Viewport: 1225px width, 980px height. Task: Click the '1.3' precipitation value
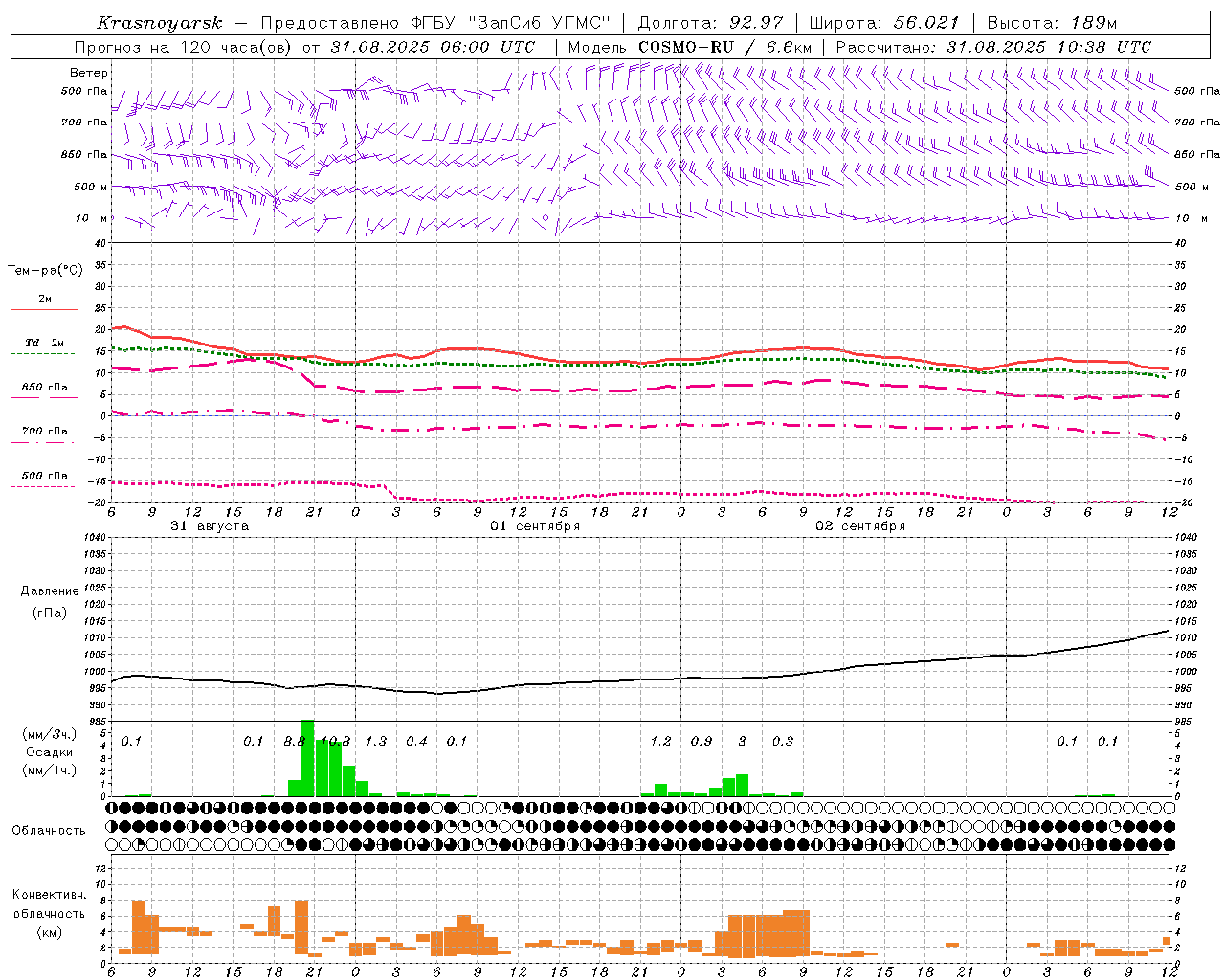click(x=376, y=742)
